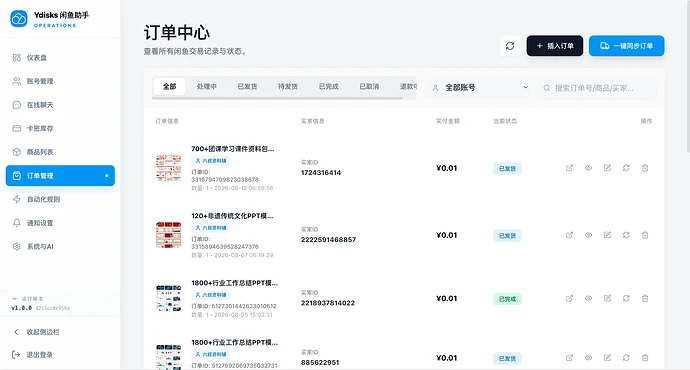Screen dimensions: 690x370
Task: Open 在线聊天 from the sidebar
Action: click(60, 105)
